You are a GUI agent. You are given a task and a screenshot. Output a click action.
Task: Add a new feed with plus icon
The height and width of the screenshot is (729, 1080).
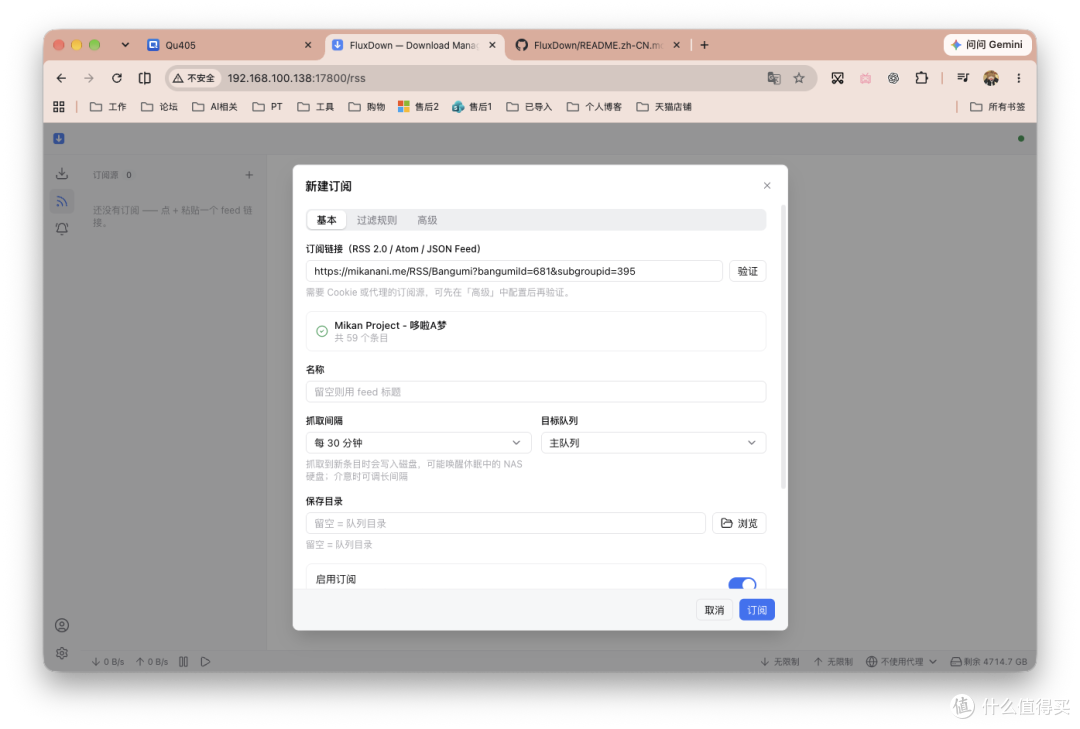point(249,175)
